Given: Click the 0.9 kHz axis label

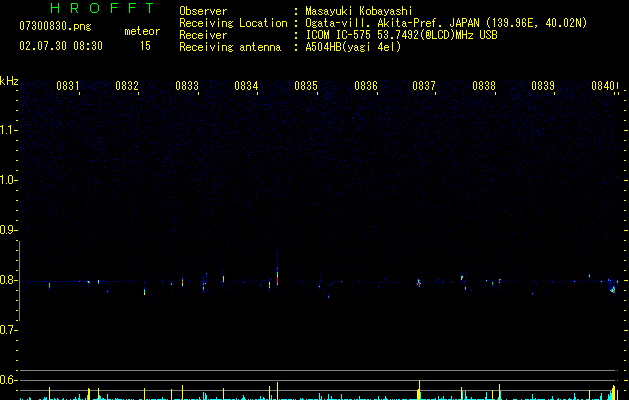Looking at the screenshot, I should tap(8, 230).
